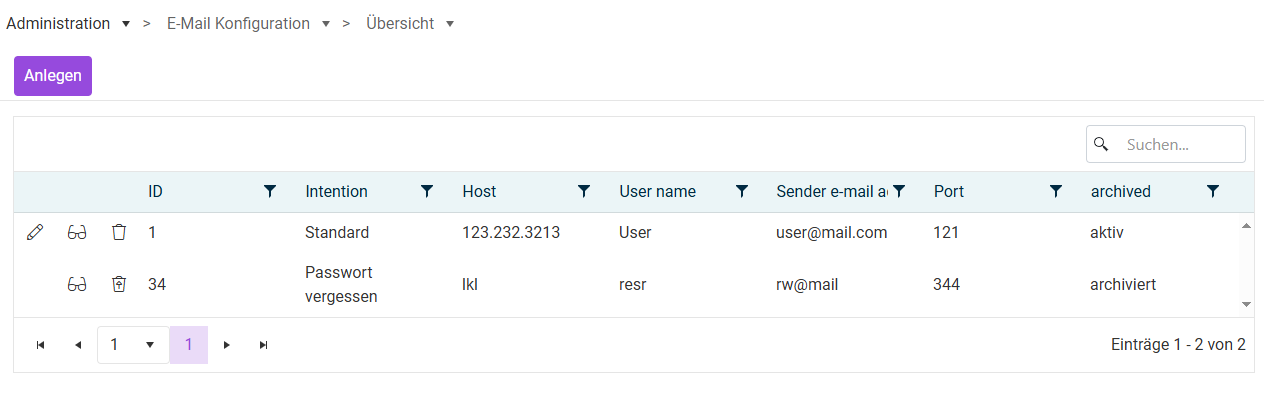1264x406 pixels.
Task: Click the table scrollbar down arrow
Action: pos(1246,303)
